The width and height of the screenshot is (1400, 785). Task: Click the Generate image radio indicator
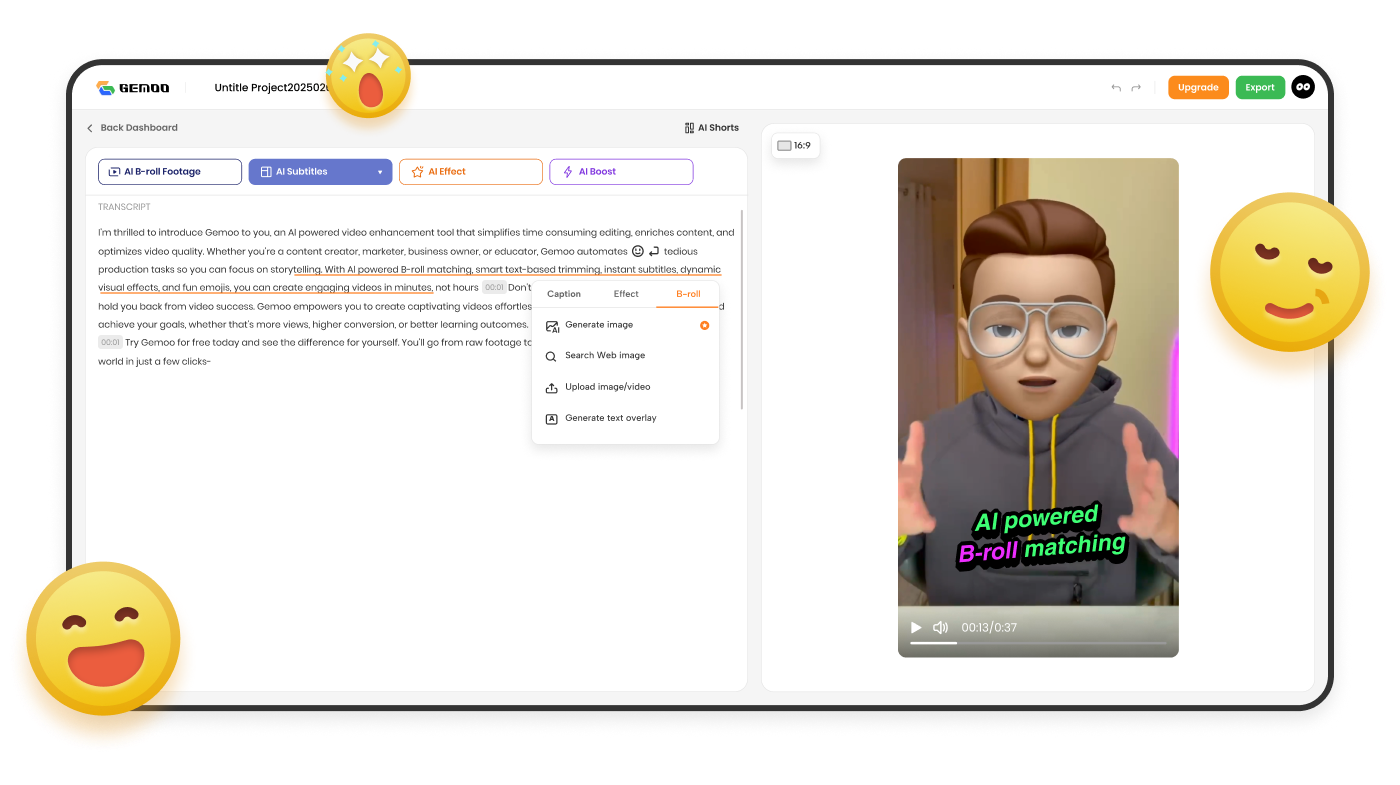(705, 325)
